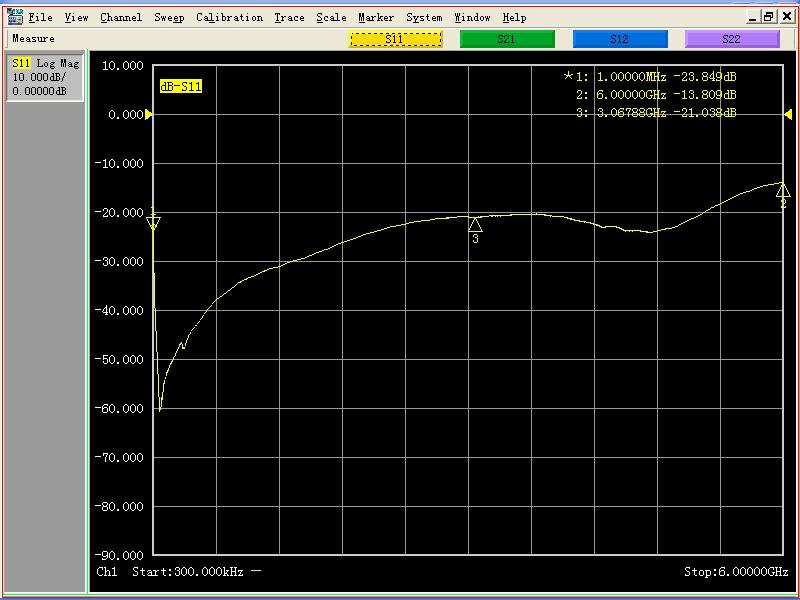Open the Scale menu
This screenshot has height=600, width=800.
pyautogui.click(x=331, y=17)
